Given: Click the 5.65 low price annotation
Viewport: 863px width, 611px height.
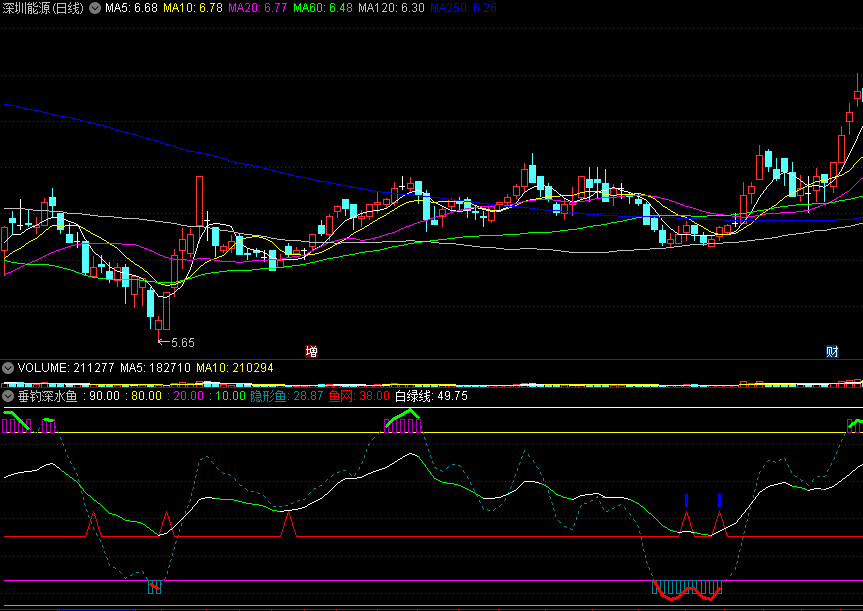Looking at the screenshot, I should [x=182, y=343].
